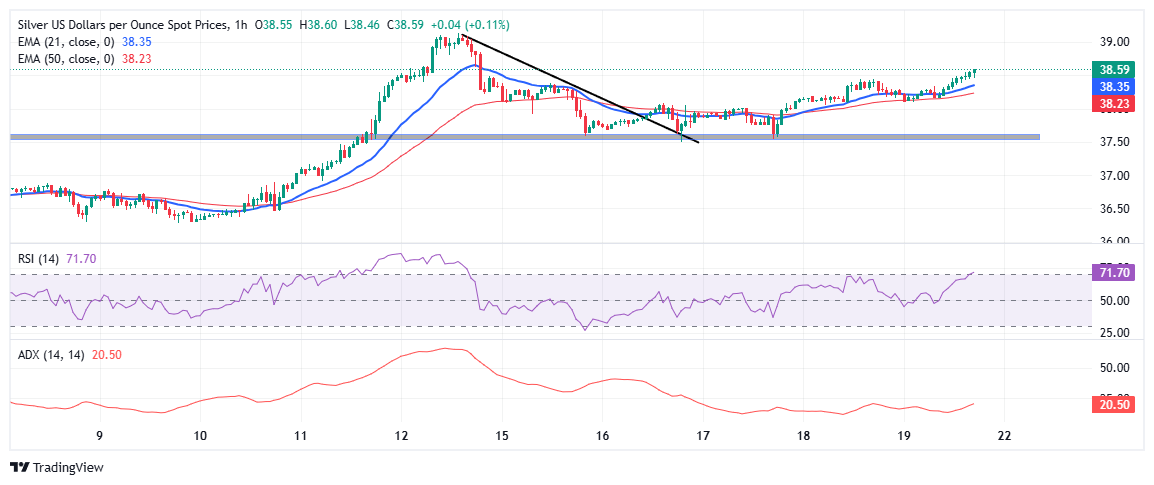1154x485 pixels.
Task: Click date label 15 on time axis
Action: pyautogui.click(x=501, y=436)
